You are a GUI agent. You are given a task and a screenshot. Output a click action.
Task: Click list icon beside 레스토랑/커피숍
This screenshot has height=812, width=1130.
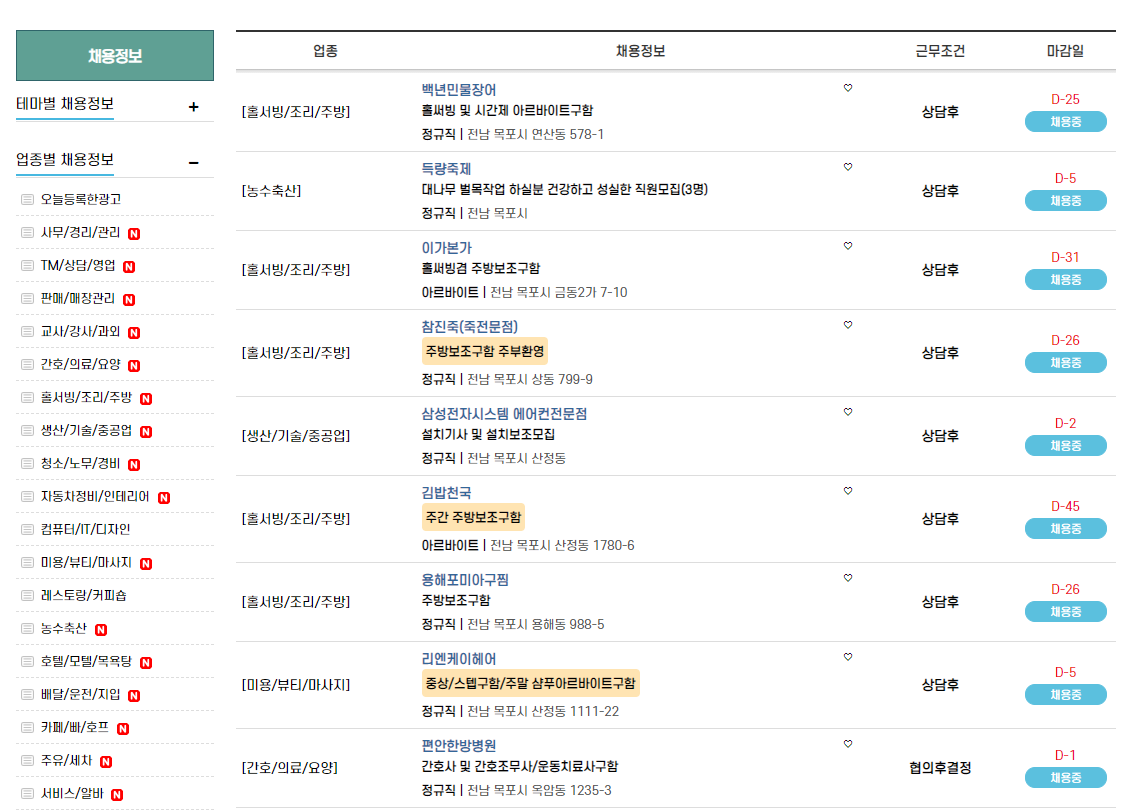coord(27,596)
